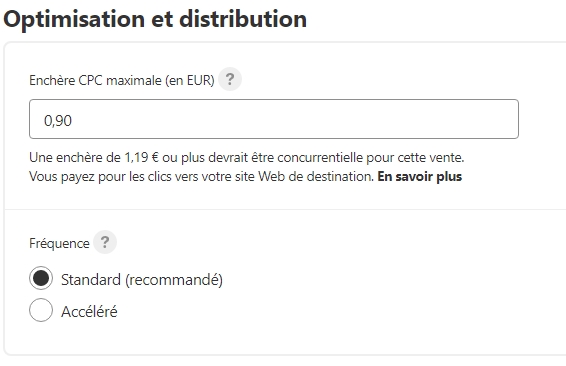Screen dimensions: 566x366
Task: Show info about the CPC bid in EUR
Action: tap(230, 79)
